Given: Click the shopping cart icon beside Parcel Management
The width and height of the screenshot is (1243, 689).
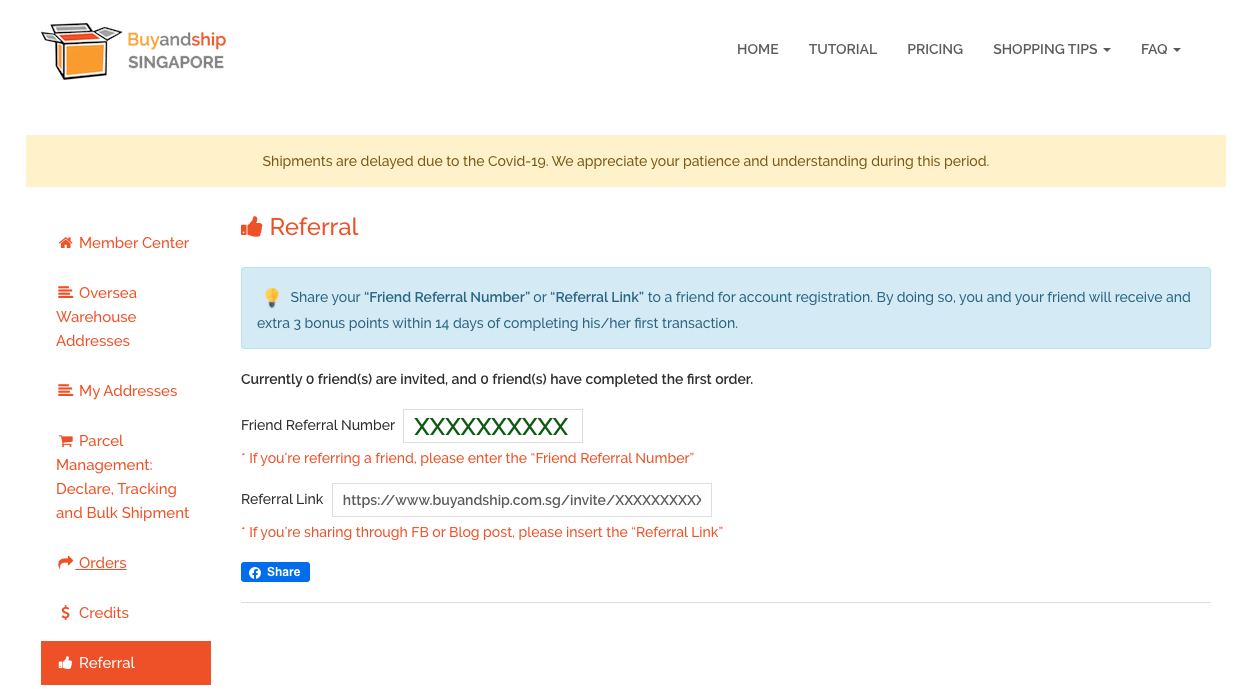Looking at the screenshot, I should click(x=65, y=441).
